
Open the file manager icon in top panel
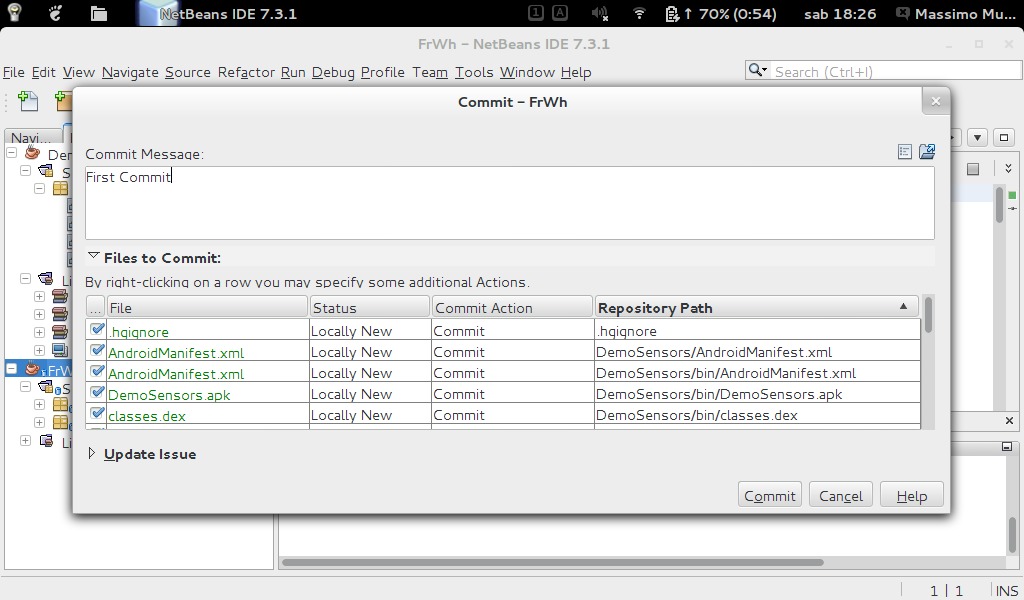coord(99,13)
